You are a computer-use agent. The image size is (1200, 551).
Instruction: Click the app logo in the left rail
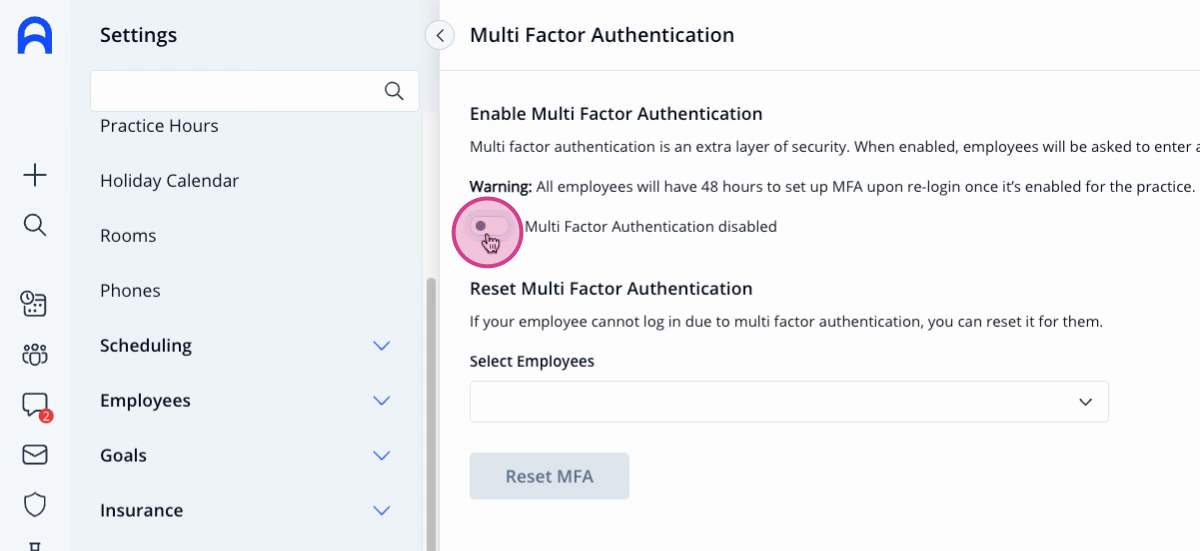(x=35, y=36)
